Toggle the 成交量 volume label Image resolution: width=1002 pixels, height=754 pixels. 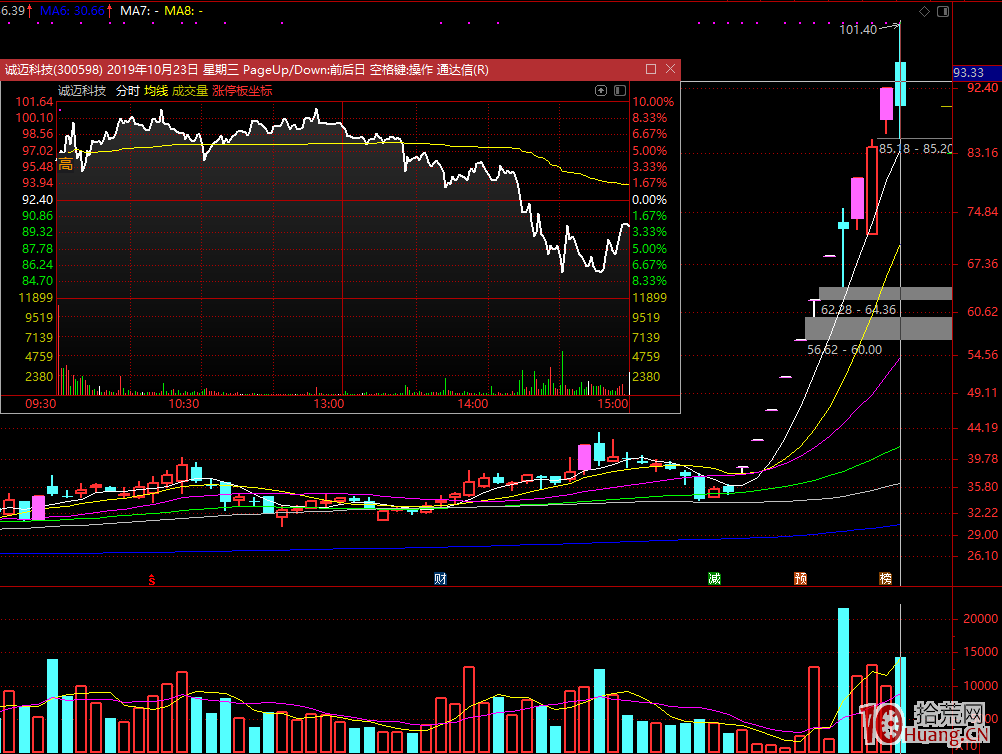click(x=190, y=90)
